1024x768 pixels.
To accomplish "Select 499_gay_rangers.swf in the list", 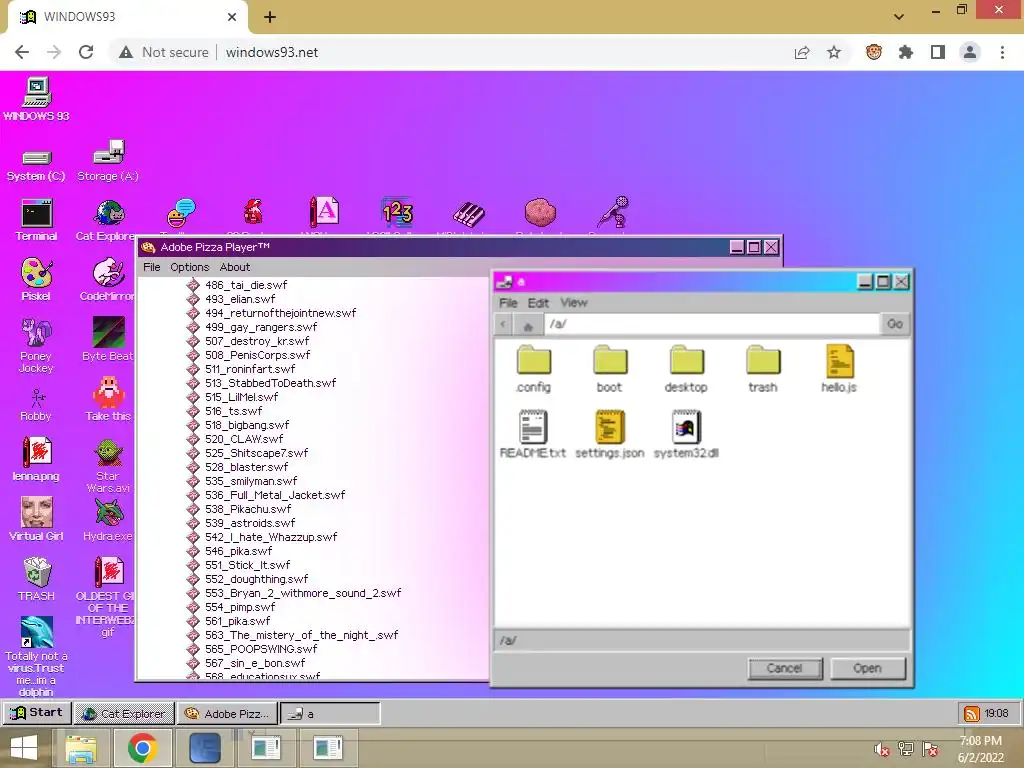I will pyautogui.click(x=261, y=327).
